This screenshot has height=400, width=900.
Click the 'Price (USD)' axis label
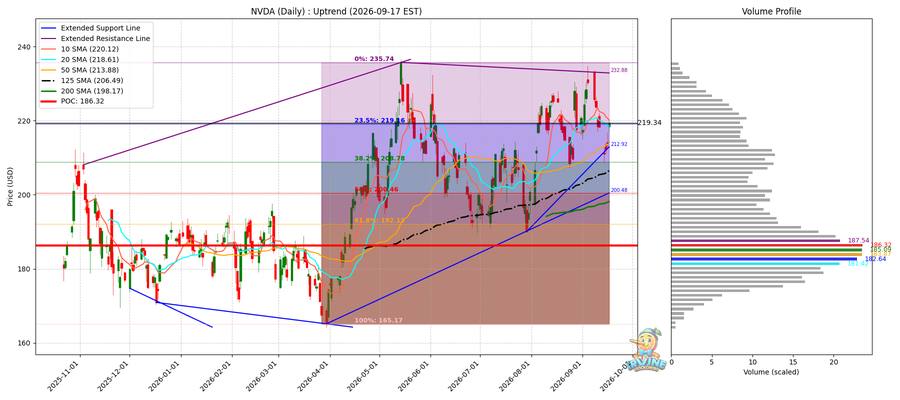click(9, 187)
